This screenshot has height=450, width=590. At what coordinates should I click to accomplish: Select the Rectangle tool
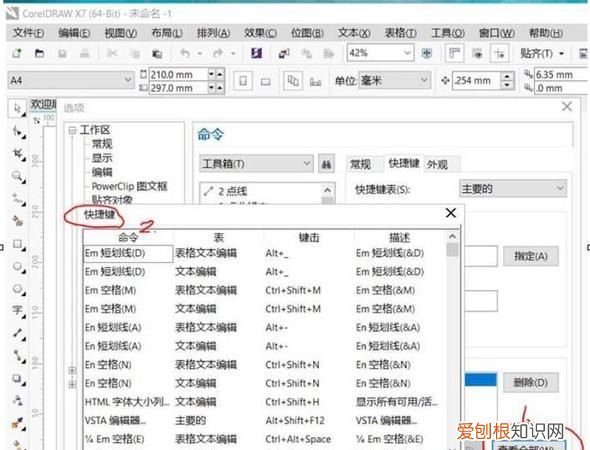click(17, 244)
